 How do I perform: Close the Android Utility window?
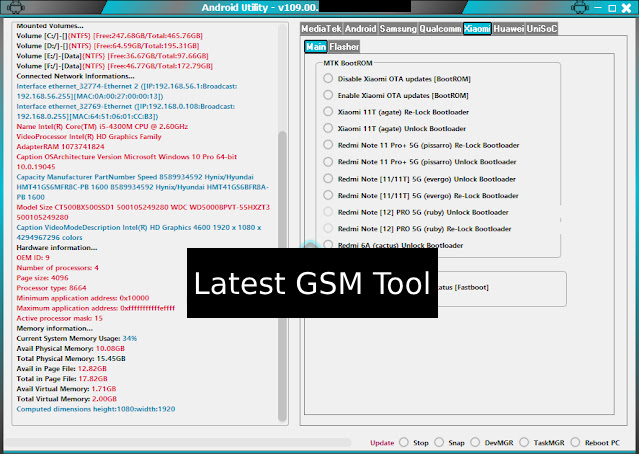(x=626, y=8)
